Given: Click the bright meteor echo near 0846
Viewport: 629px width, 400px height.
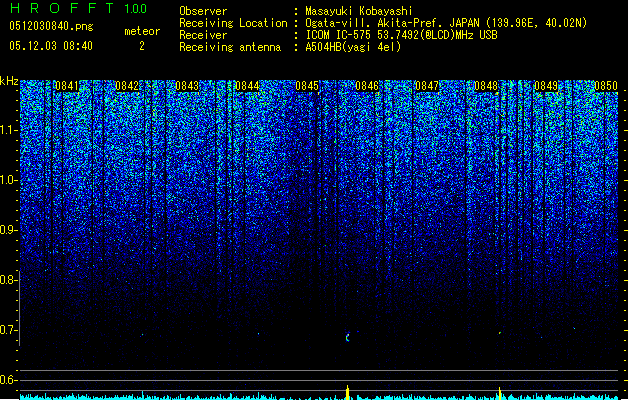Looking at the screenshot, I should (348, 337).
